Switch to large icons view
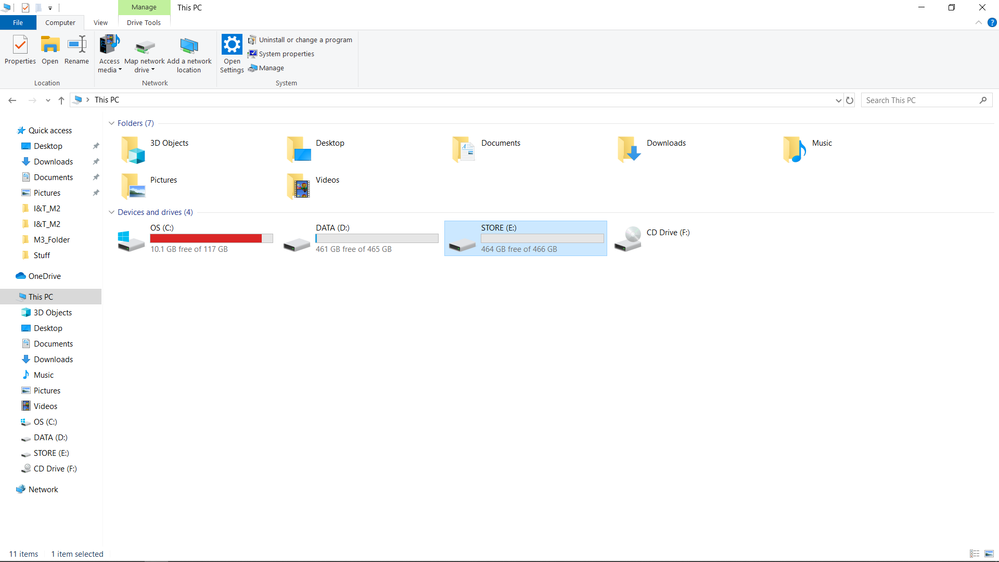Image resolution: width=999 pixels, height=562 pixels. [989, 554]
